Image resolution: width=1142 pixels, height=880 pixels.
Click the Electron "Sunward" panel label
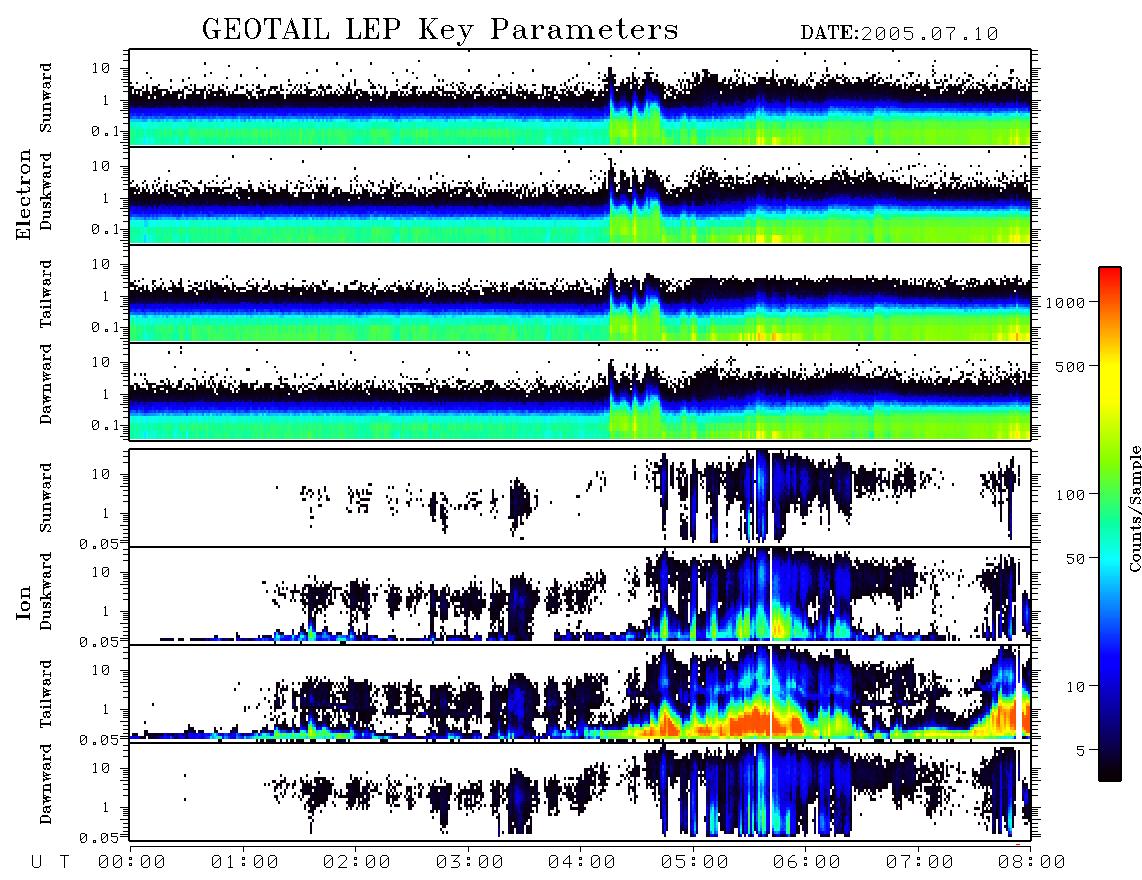tap(46, 98)
